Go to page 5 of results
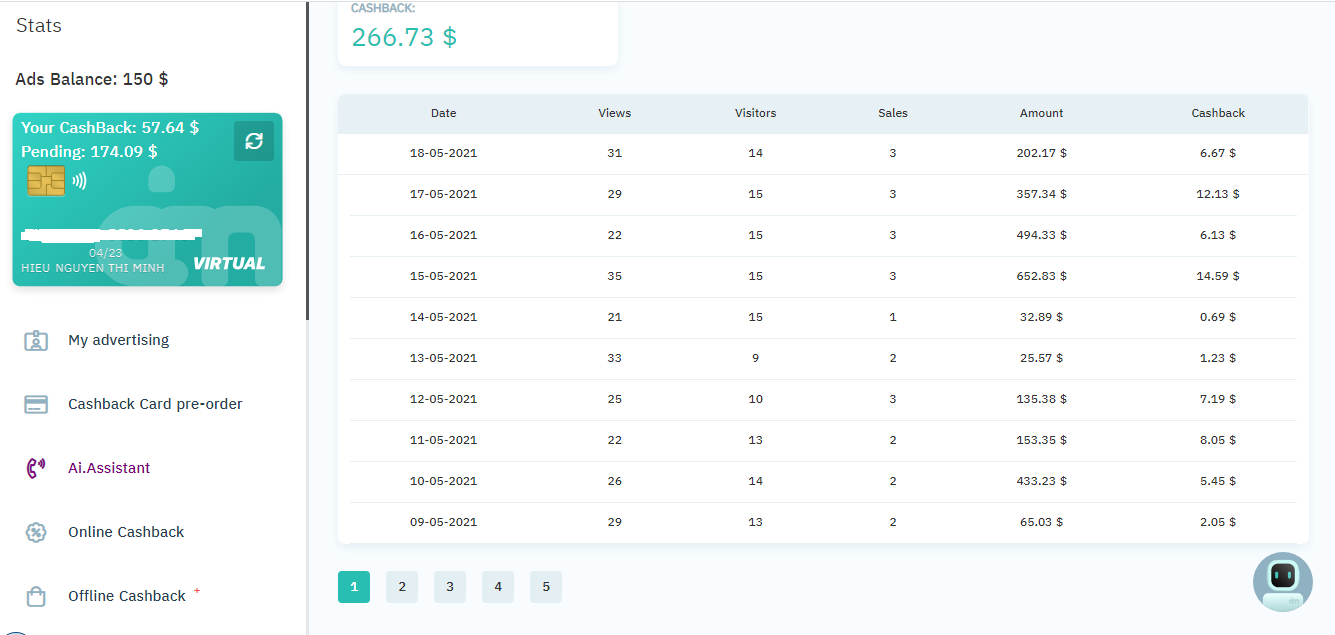Image resolution: width=1335 pixels, height=635 pixels. (546, 587)
